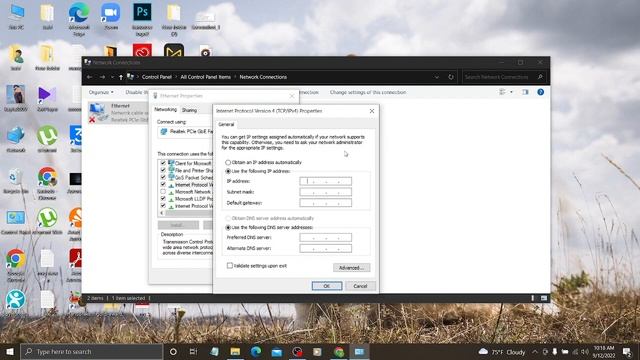Screen dimensions: 640x360
Task: Open Chrome from the taskbar
Action: pos(339,351)
